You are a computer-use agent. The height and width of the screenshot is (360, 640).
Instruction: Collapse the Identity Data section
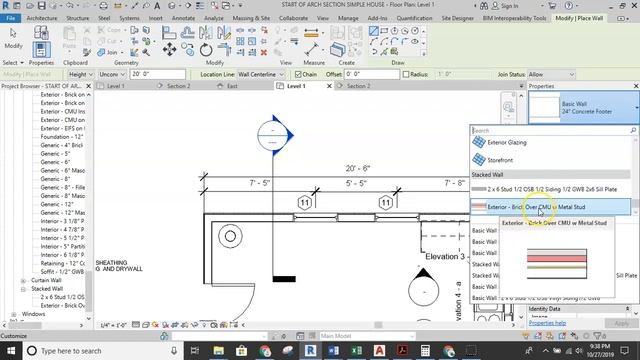pos(627,309)
